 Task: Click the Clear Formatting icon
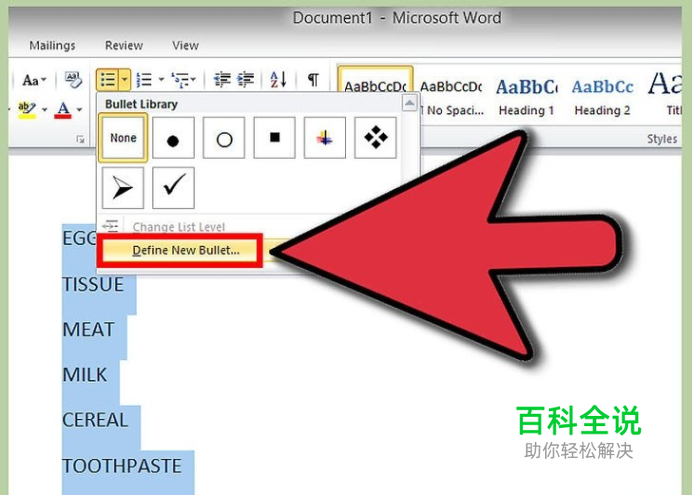tap(73, 80)
